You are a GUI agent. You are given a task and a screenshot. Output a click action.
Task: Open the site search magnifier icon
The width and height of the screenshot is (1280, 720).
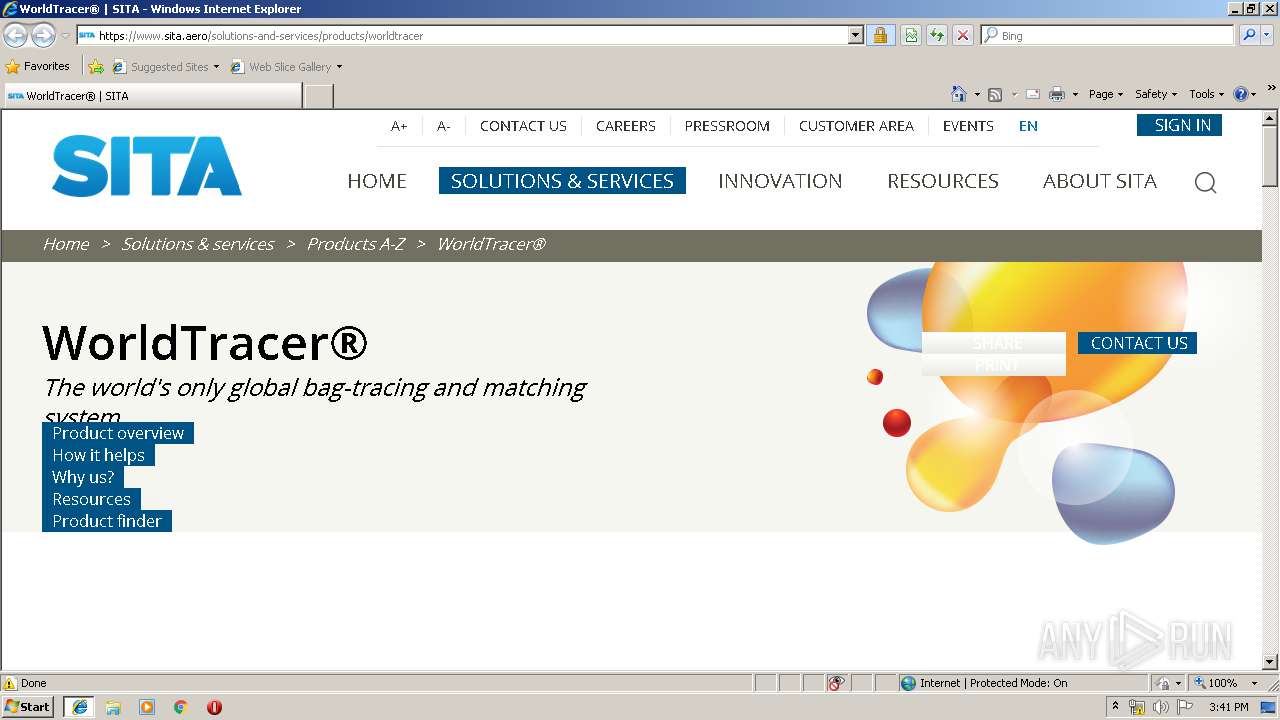[x=1206, y=182]
